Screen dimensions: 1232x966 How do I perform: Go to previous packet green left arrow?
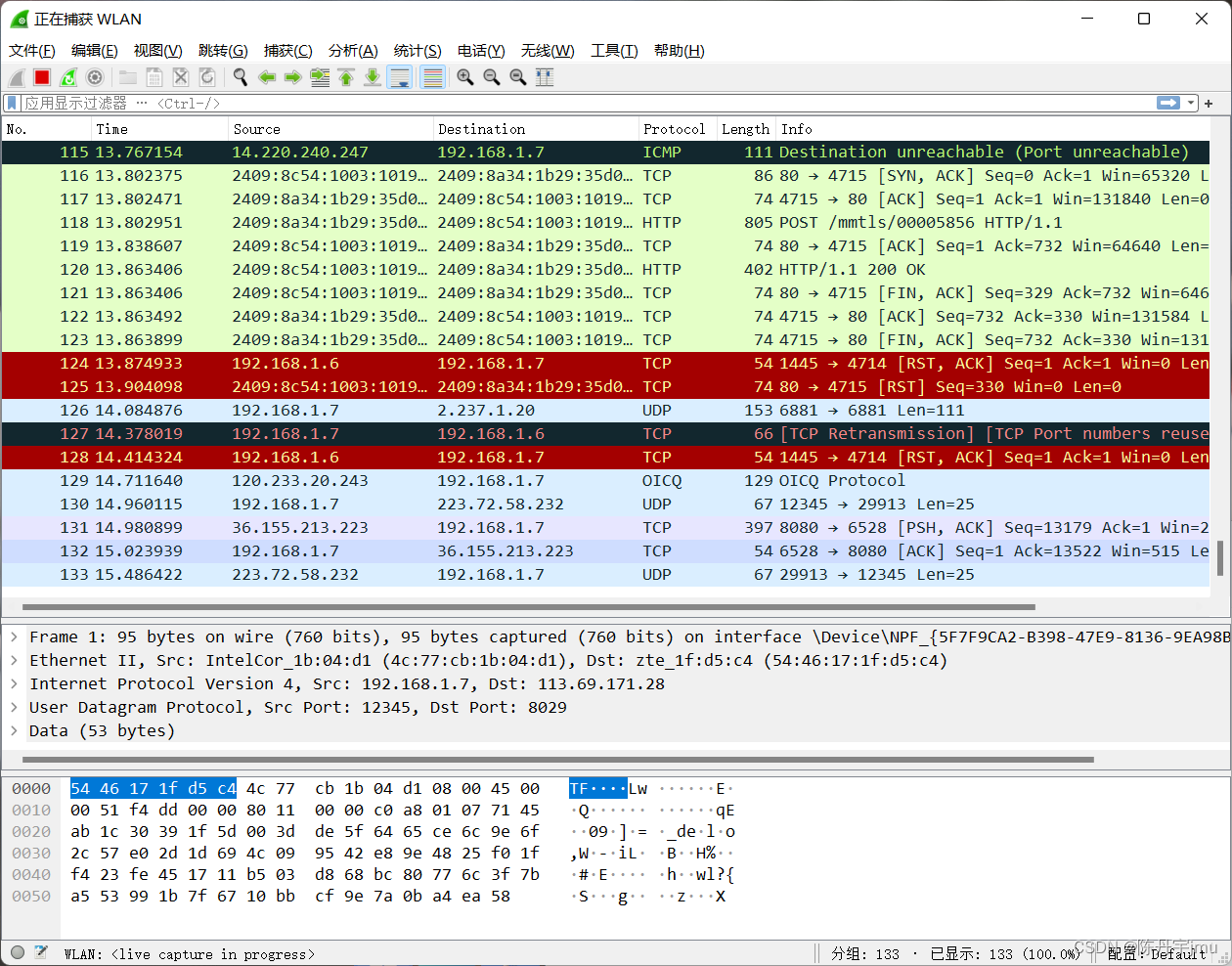point(267,77)
